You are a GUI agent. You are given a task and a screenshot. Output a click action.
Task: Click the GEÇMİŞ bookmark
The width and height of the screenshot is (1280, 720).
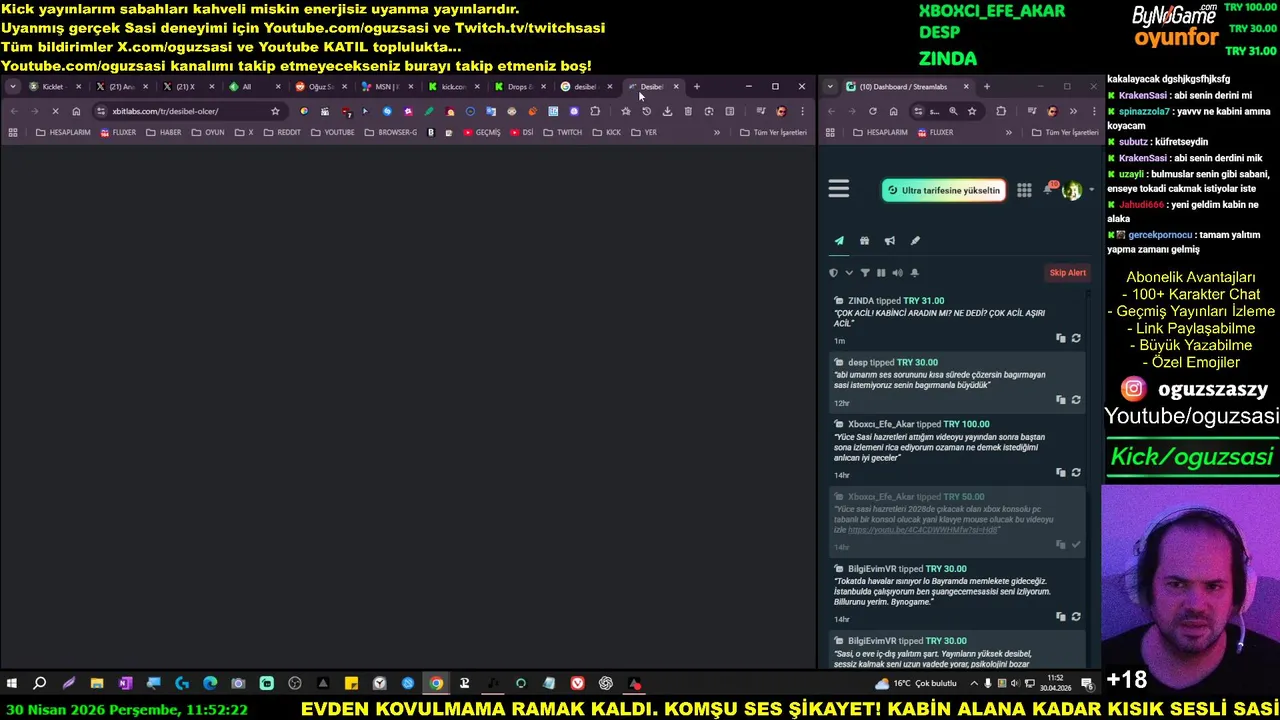pos(481,132)
